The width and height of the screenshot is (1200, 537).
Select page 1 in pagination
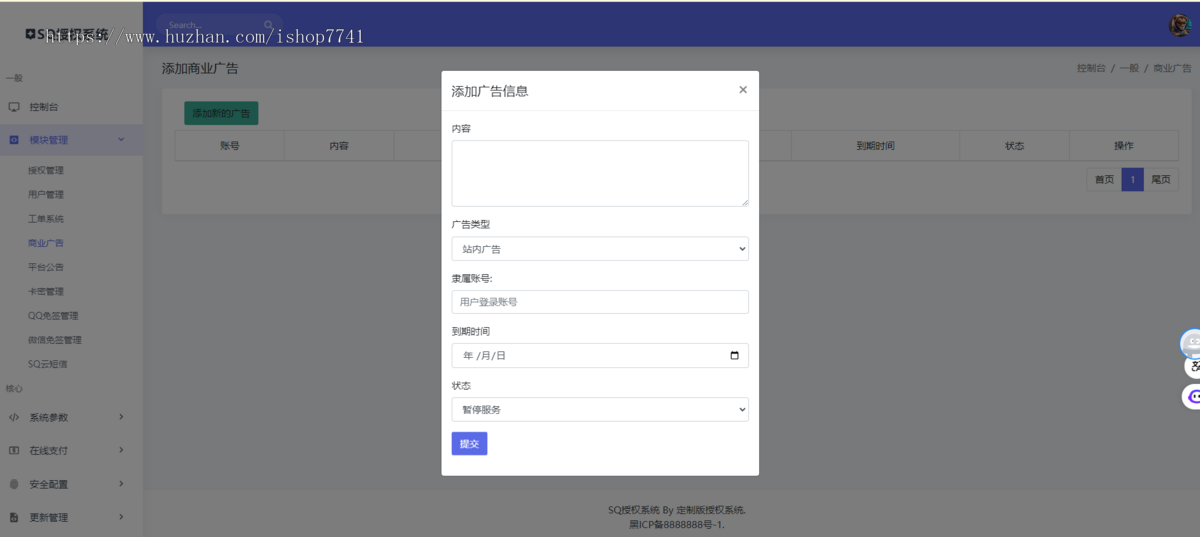click(x=1132, y=180)
